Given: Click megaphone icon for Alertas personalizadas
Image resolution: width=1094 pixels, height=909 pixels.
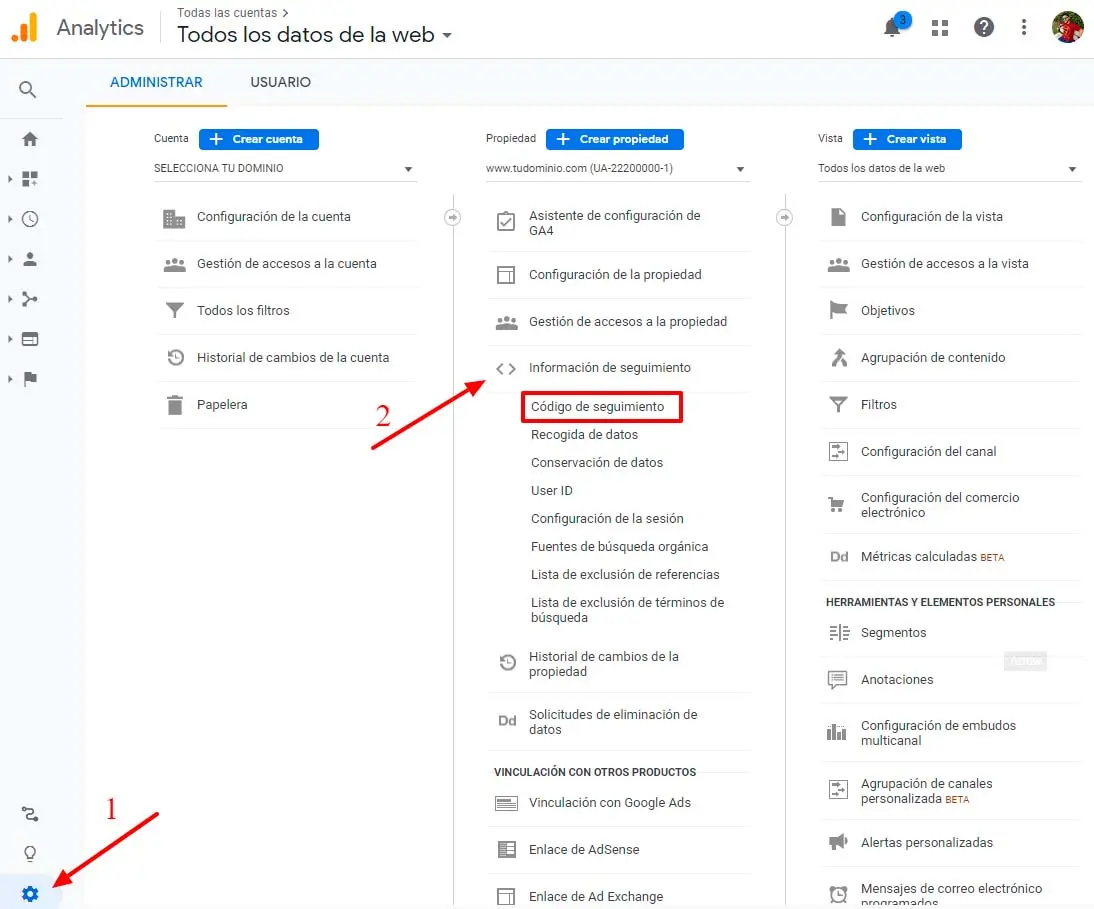Looking at the screenshot, I should pos(838,842).
